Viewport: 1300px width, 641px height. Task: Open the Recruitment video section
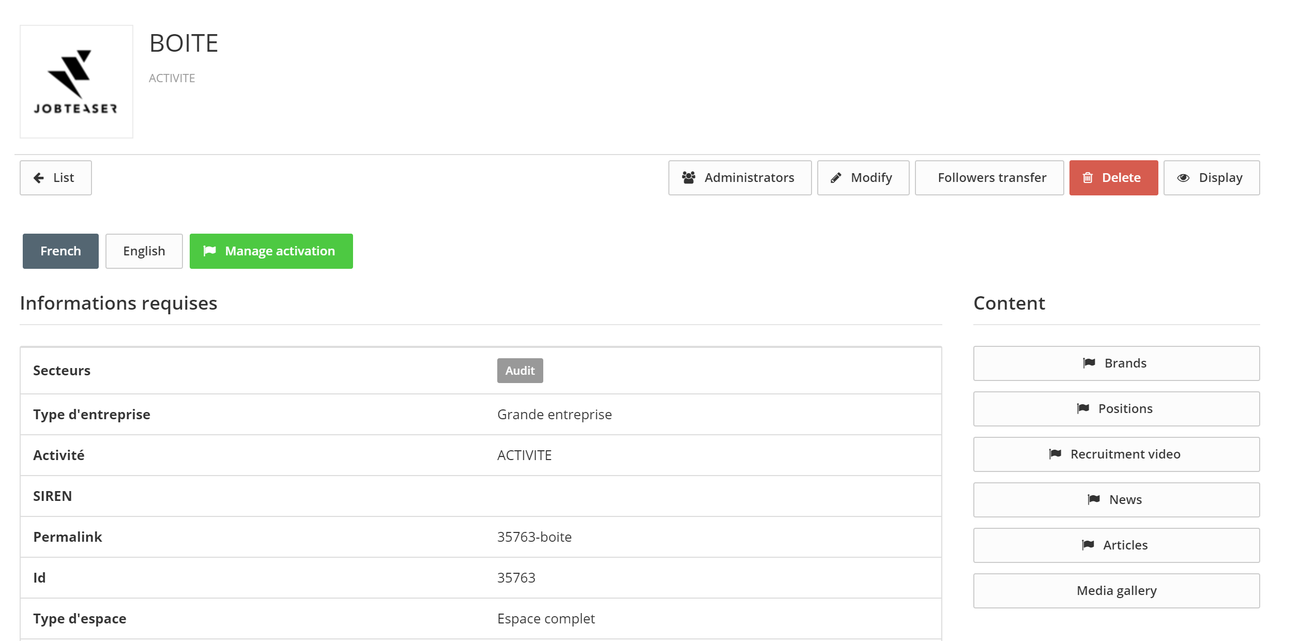[1116, 454]
